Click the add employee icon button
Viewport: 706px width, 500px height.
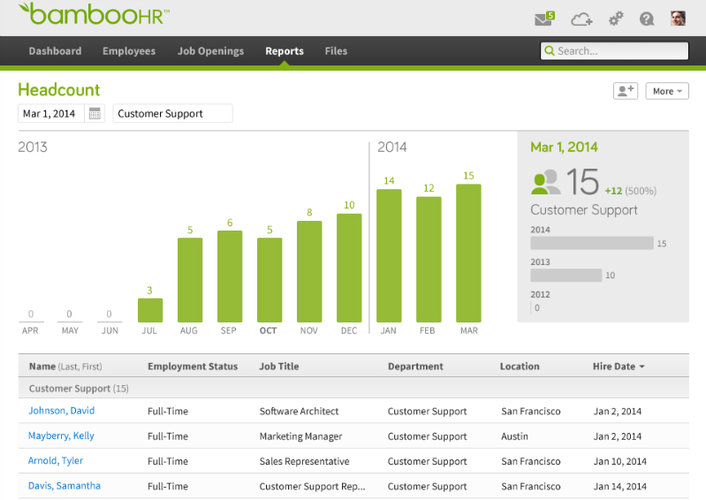pos(625,91)
